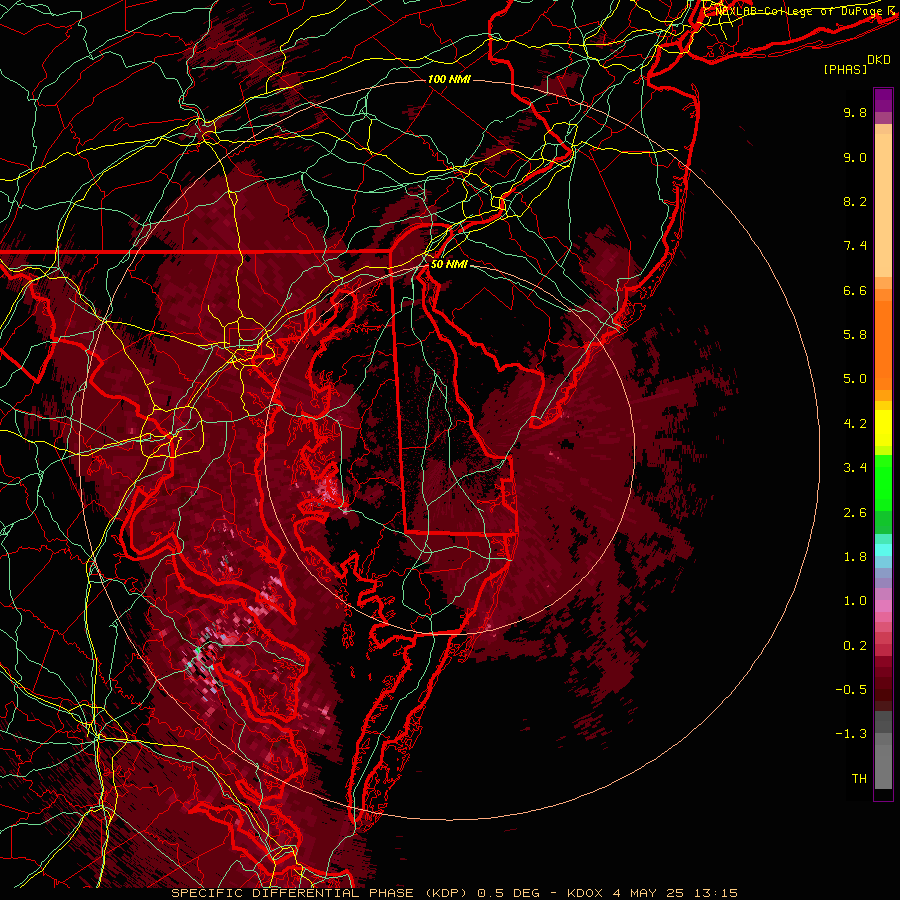
Task: Click the 50 NMI range ring label
Action: (449, 265)
